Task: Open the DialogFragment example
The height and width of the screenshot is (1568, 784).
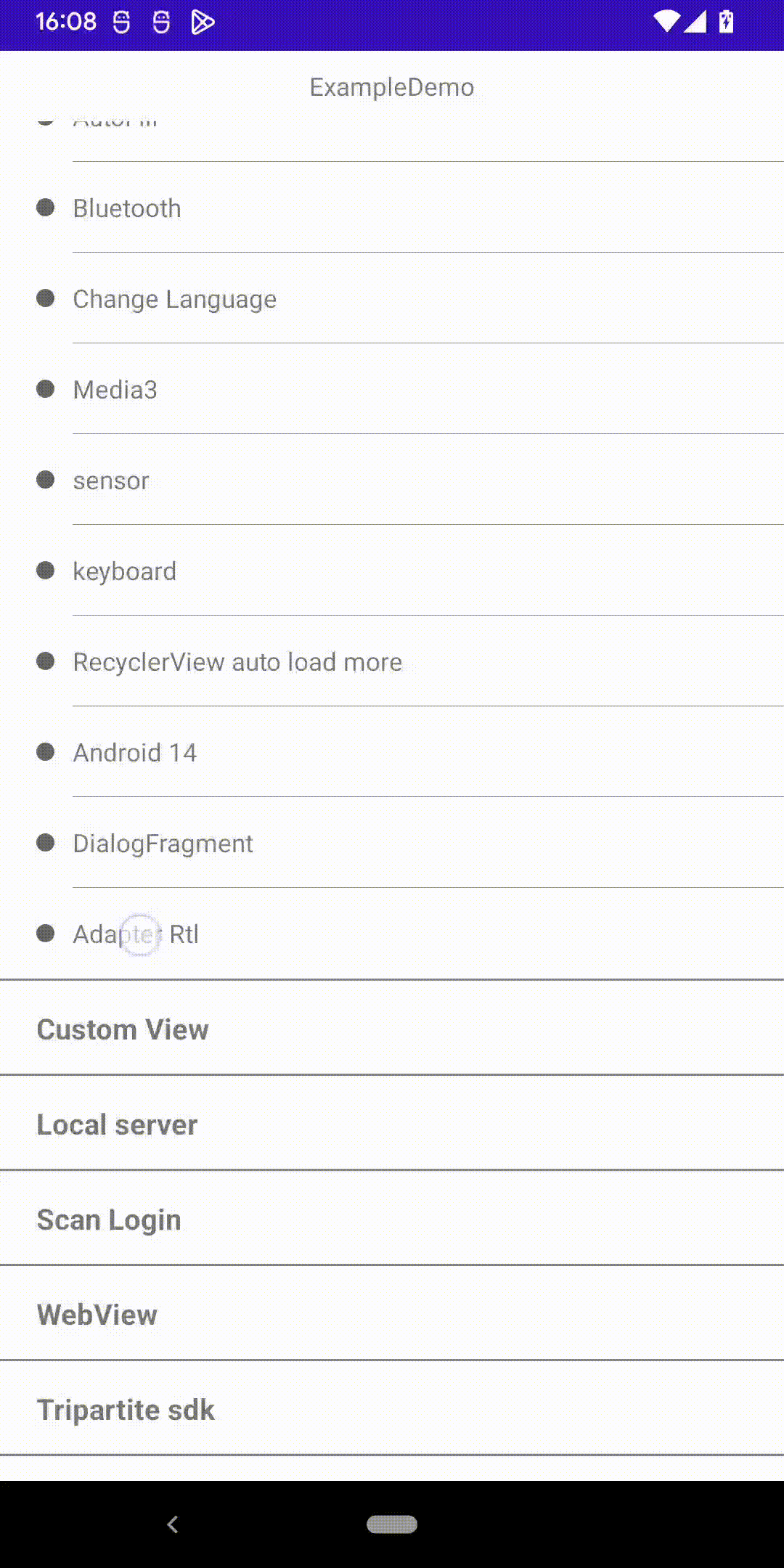Action: pos(392,844)
